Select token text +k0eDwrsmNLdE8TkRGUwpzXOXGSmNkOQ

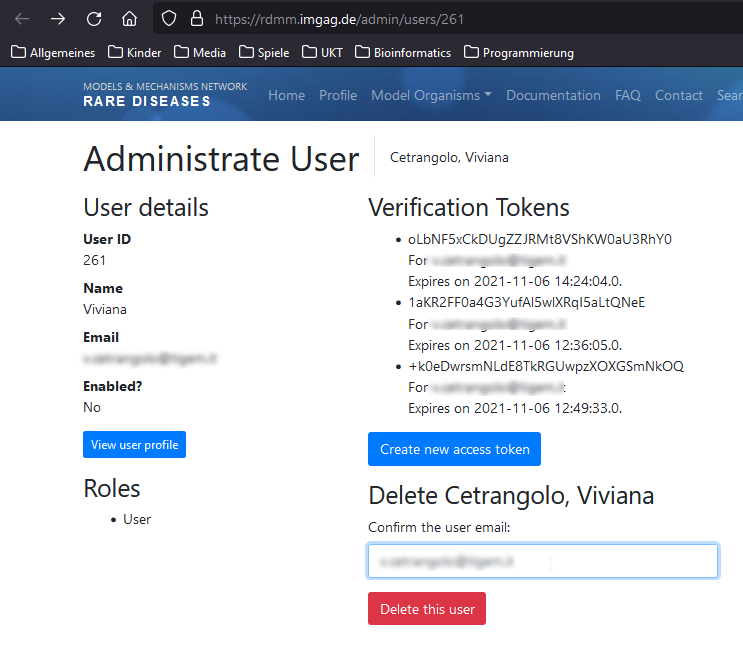(546, 366)
